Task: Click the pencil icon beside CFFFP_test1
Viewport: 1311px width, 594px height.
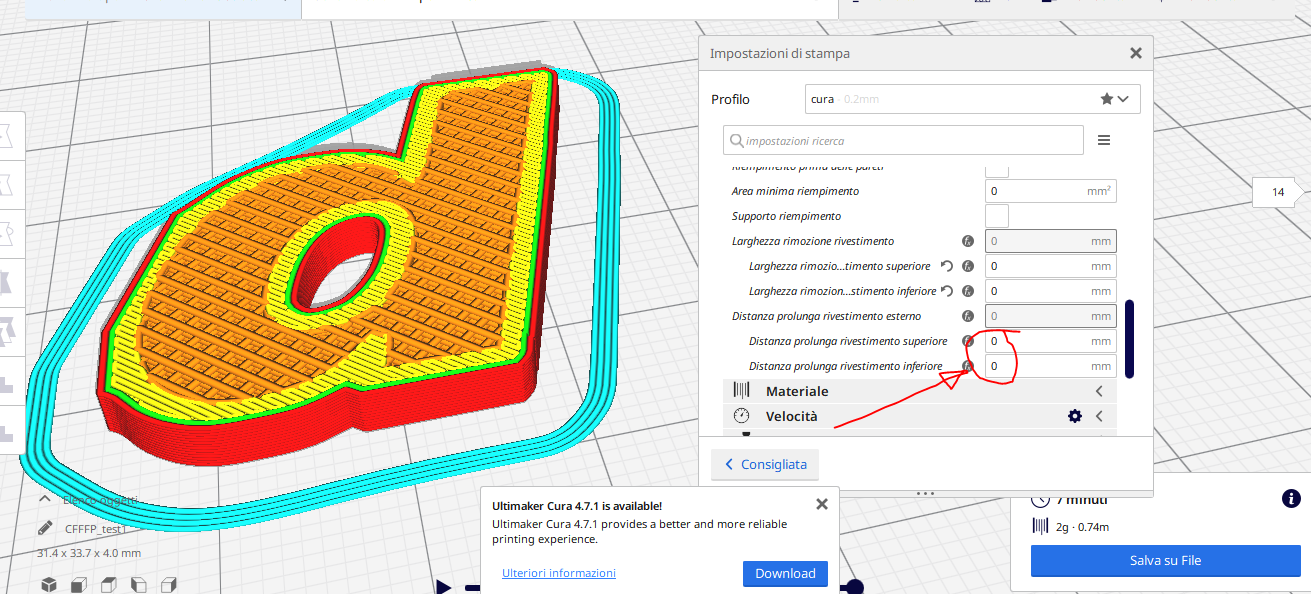Action: (45, 528)
